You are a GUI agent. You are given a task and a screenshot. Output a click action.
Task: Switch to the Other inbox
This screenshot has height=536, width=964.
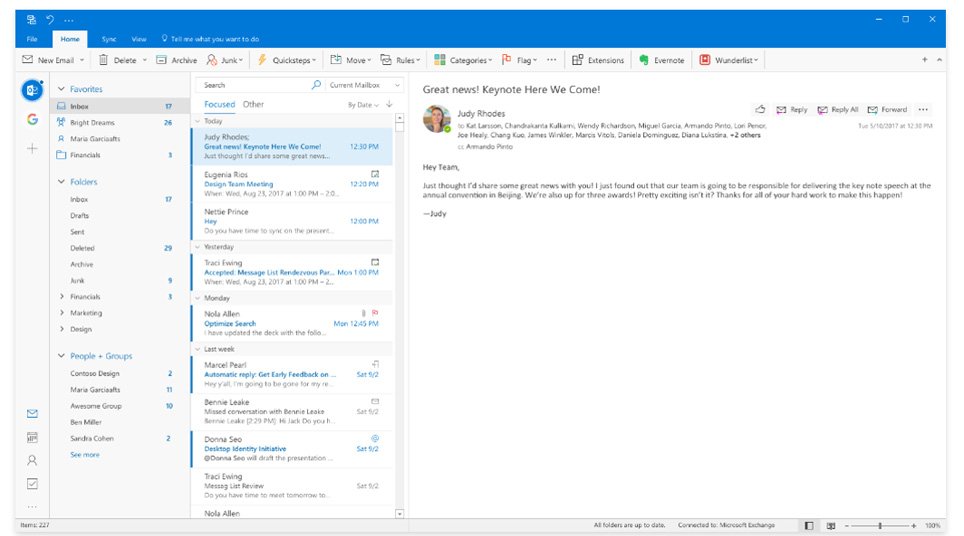[253, 104]
